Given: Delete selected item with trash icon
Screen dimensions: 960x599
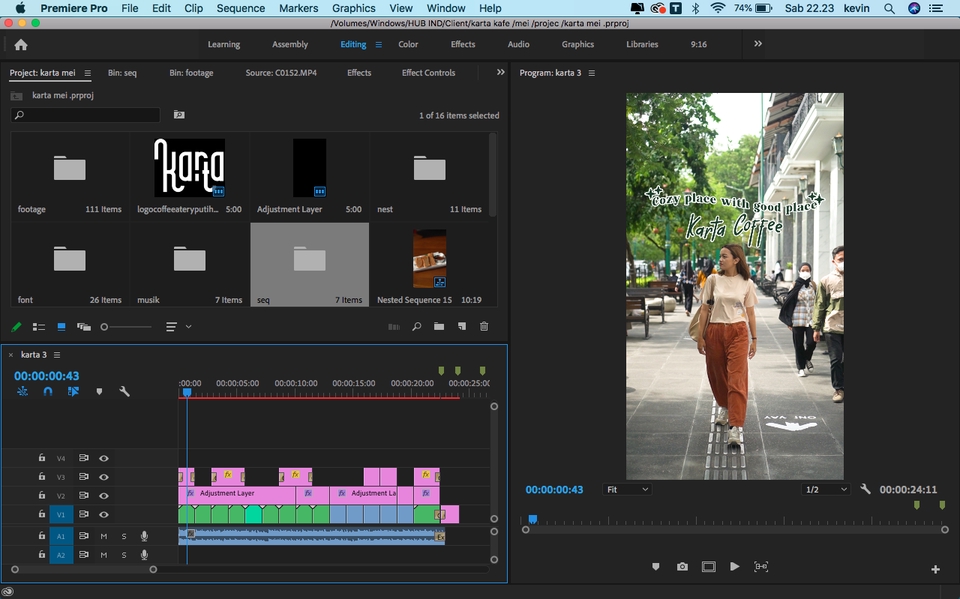Looking at the screenshot, I should pos(484,326).
